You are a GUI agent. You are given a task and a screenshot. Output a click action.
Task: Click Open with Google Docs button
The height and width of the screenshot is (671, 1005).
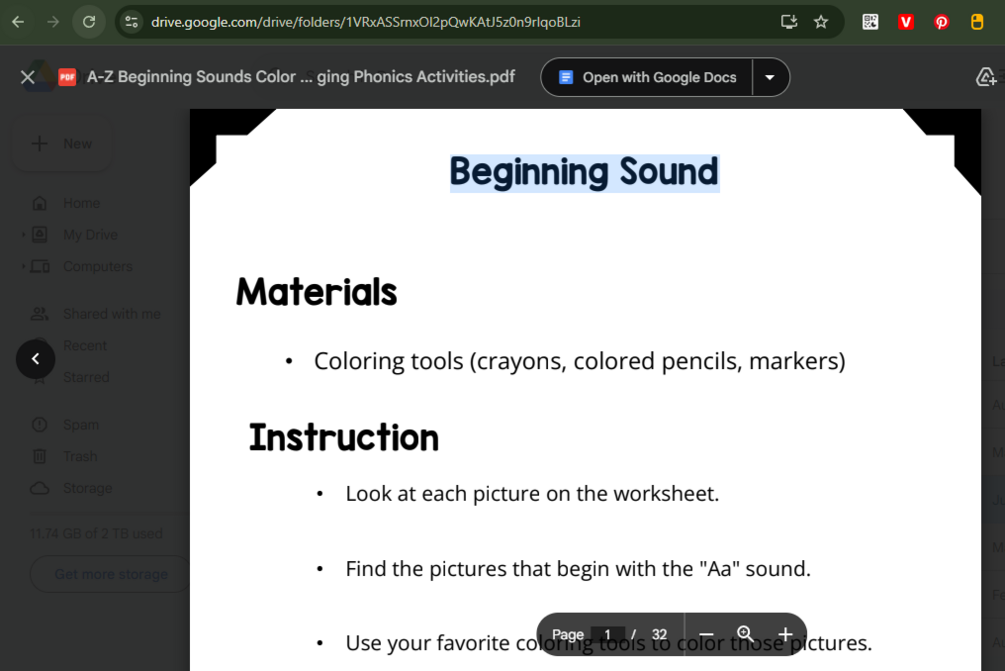(x=647, y=78)
